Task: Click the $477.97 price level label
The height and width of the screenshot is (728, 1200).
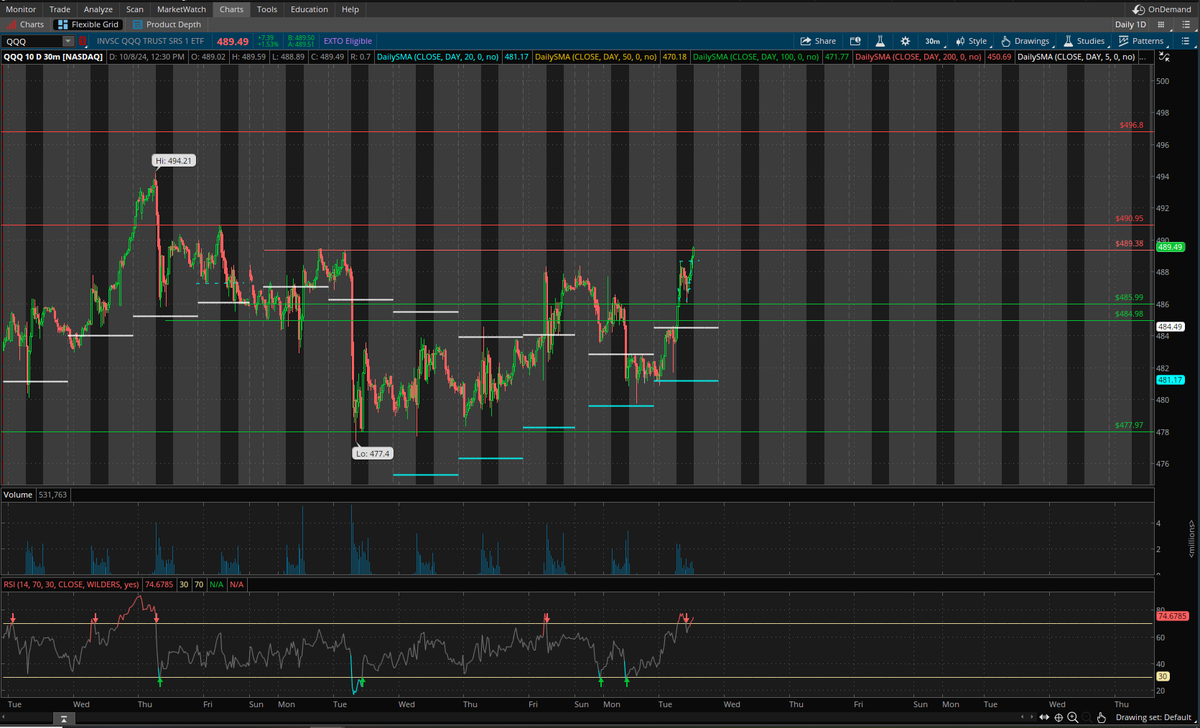Action: [x=1129, y=425]
